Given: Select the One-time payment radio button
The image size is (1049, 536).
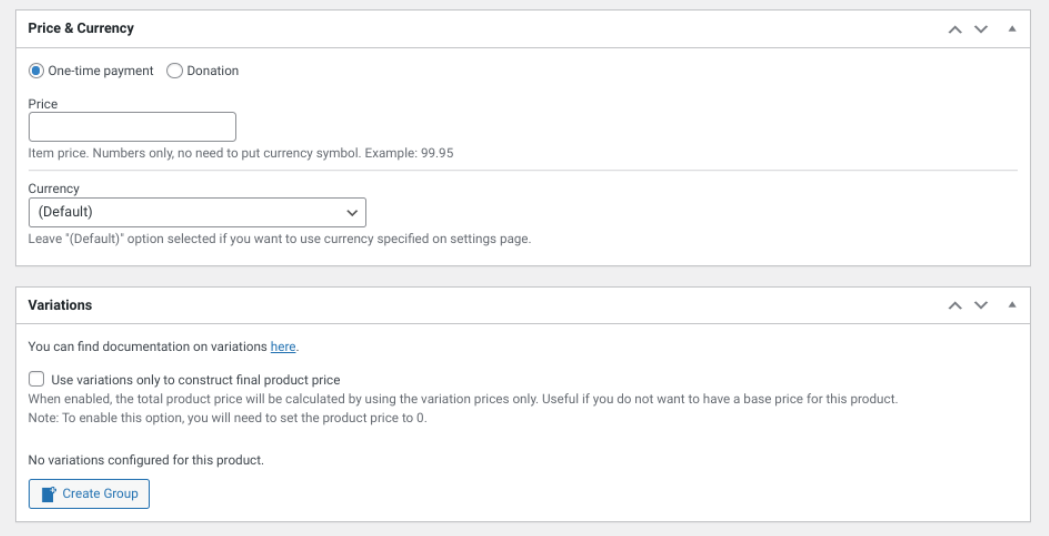Looking at the screenshot, I should [36, 71].
